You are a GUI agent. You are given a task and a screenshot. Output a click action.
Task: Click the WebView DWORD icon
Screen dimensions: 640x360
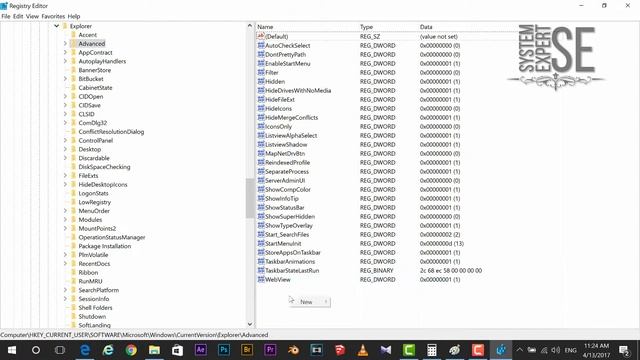261,279
